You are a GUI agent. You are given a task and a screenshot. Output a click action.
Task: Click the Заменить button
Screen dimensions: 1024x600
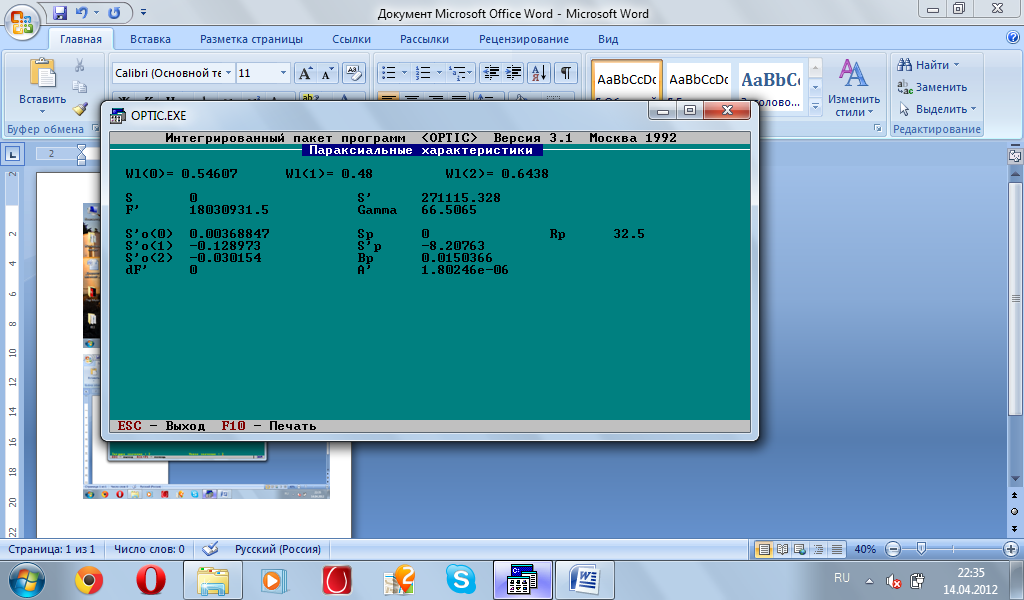tap(932, 87)
